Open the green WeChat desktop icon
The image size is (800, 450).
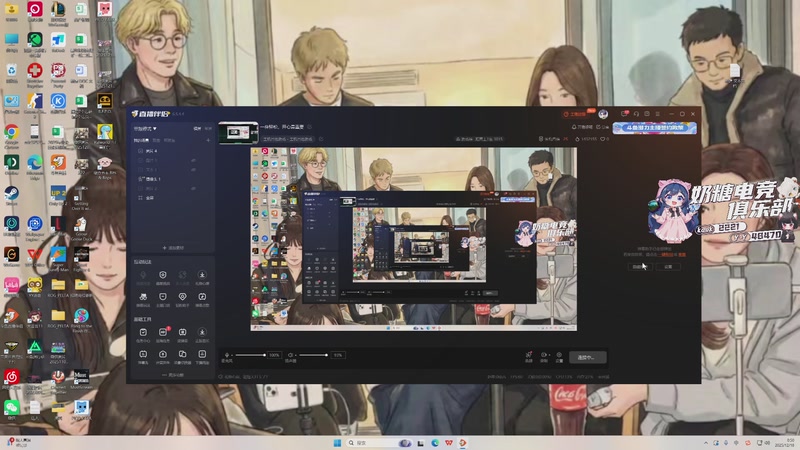coord(11,410)
